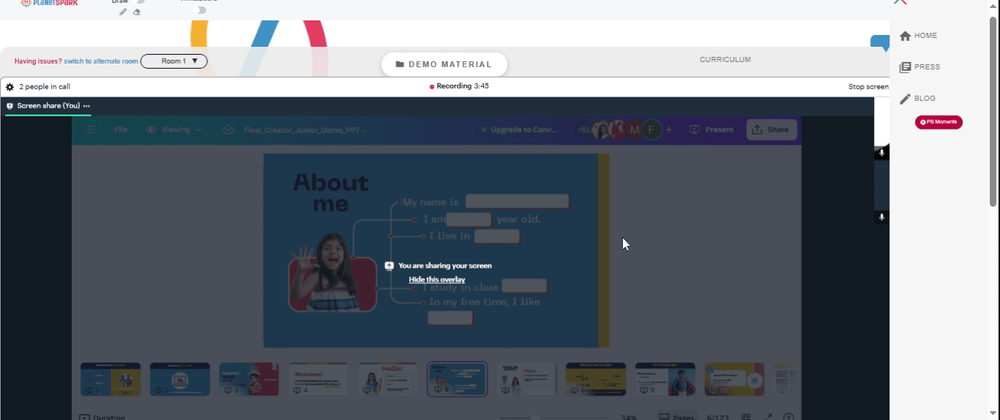Click the +51 collaborators count
Viewport: 1000px width, 420px height.
pos(584,129)
